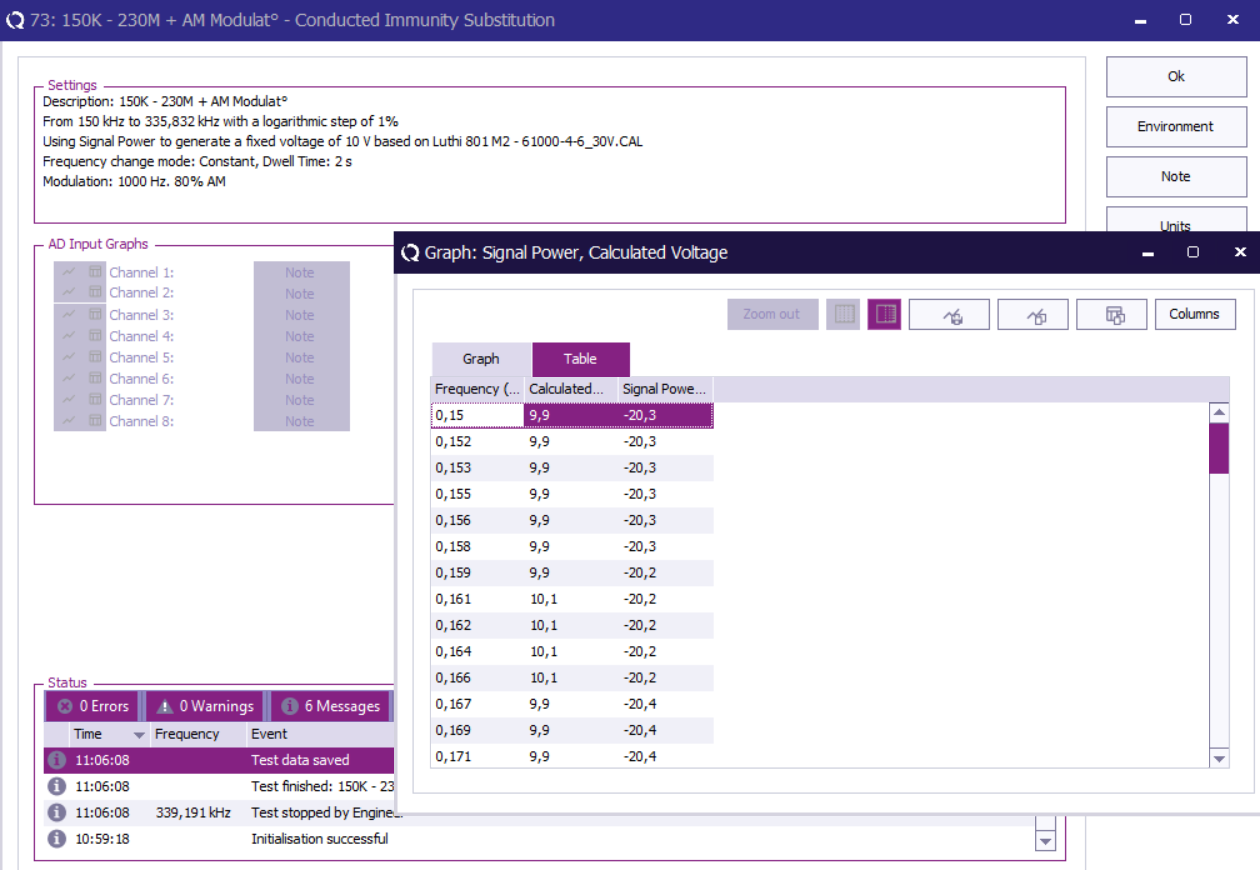Click the copy table windows icon button
This screenshot has width=1260, height=870.
1112,314
